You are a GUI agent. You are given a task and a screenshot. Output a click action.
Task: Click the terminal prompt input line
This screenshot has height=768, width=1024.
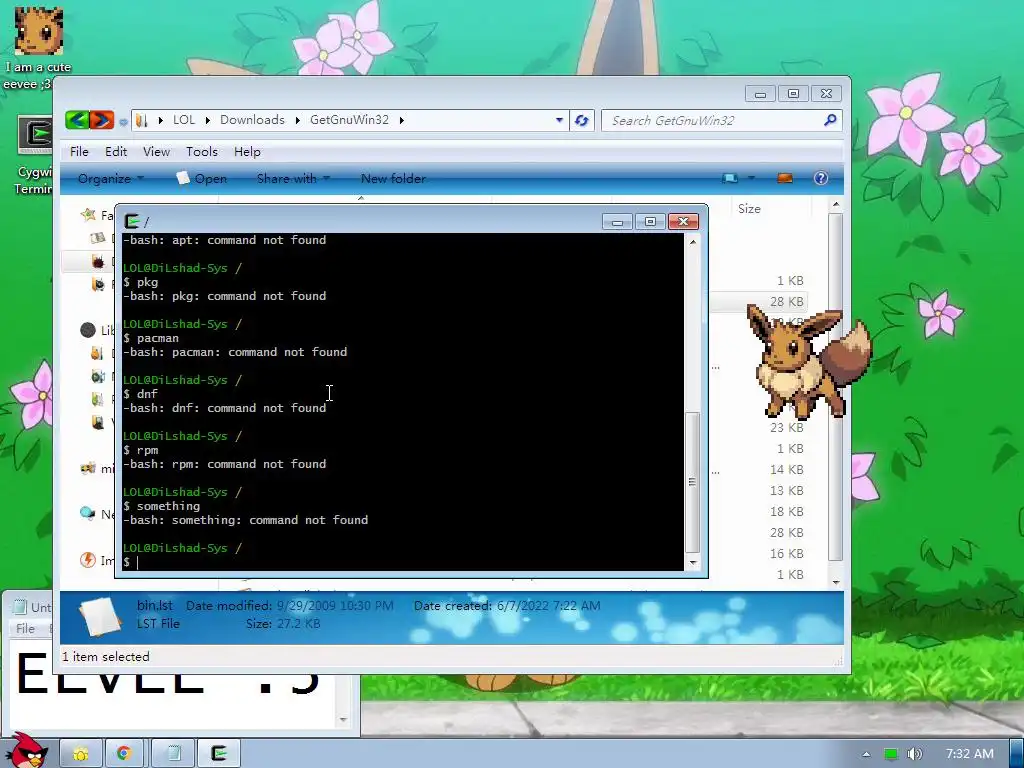click(x=402, y=562)
